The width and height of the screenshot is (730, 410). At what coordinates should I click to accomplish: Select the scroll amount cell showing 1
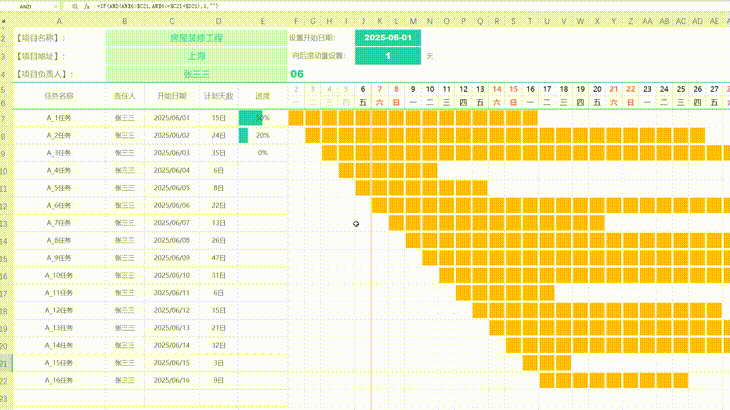click(388, 56)
